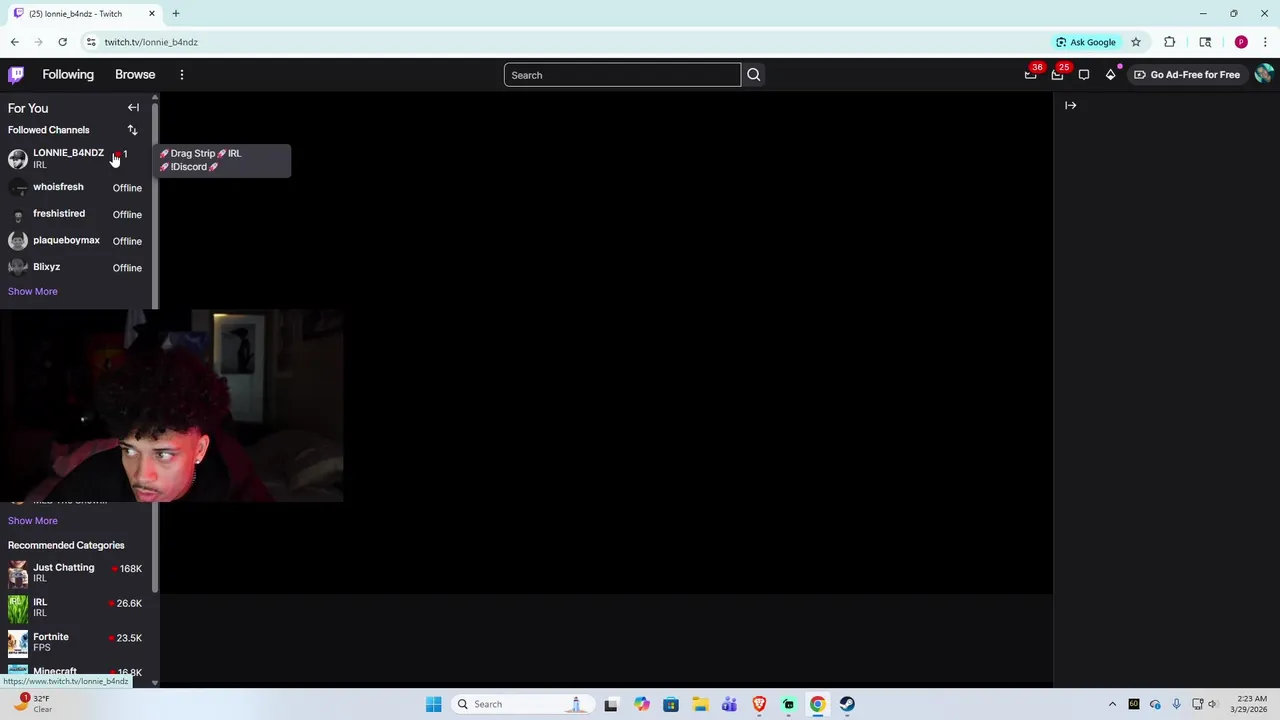Open the Twitch user avatar menu

click(1263, 74)
